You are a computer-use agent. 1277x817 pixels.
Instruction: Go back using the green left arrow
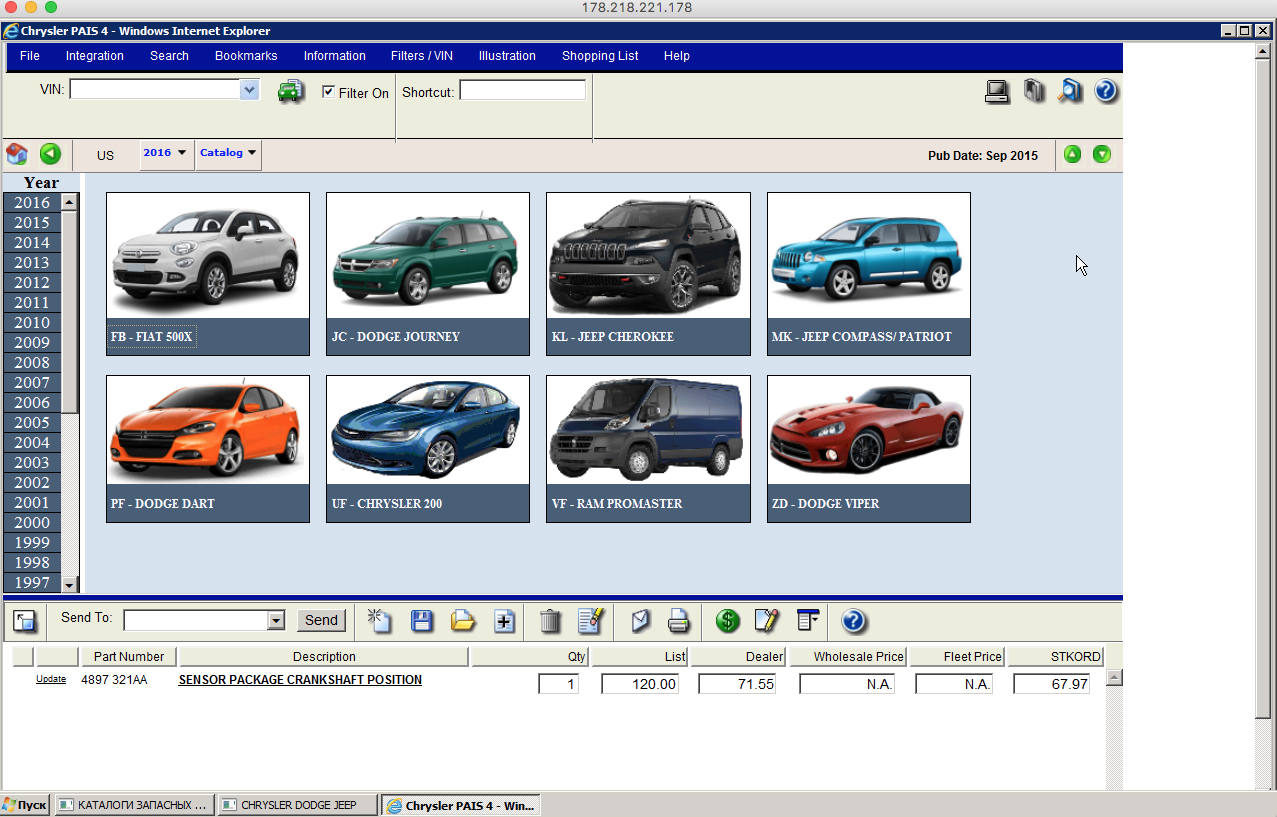coord(50,154)
